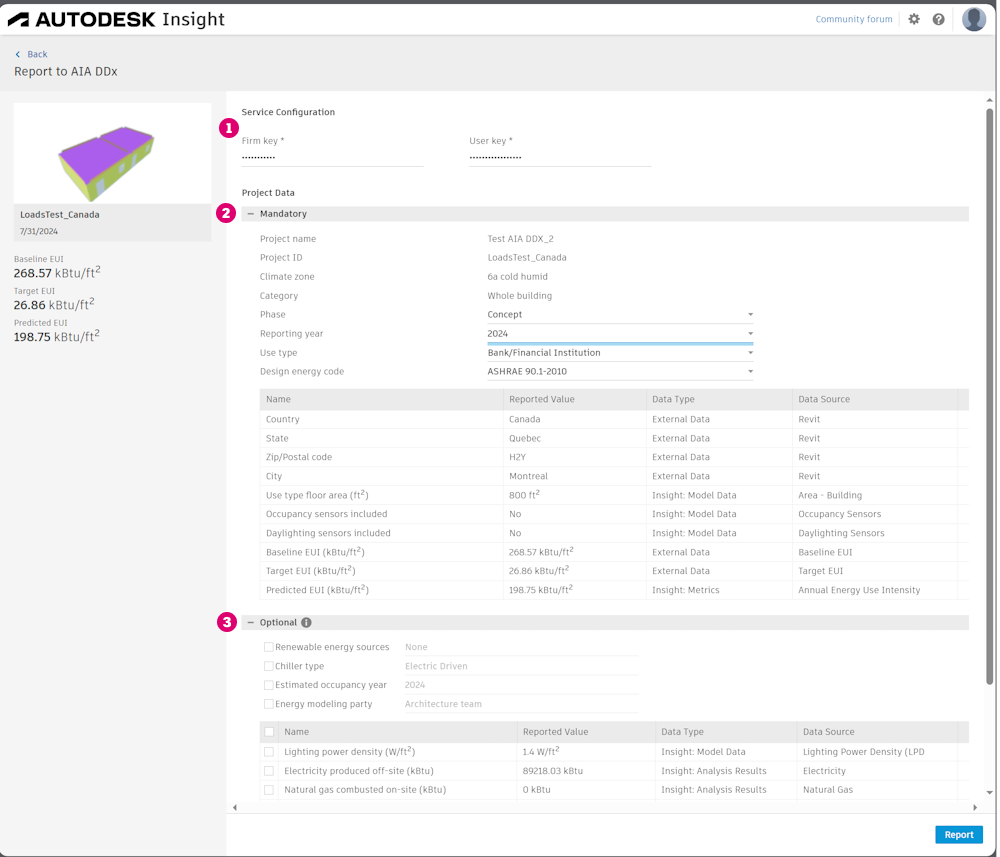Click the horizontal scroll left arrow
Screen dimensions: 1000x857
click(x=235, y=807)
